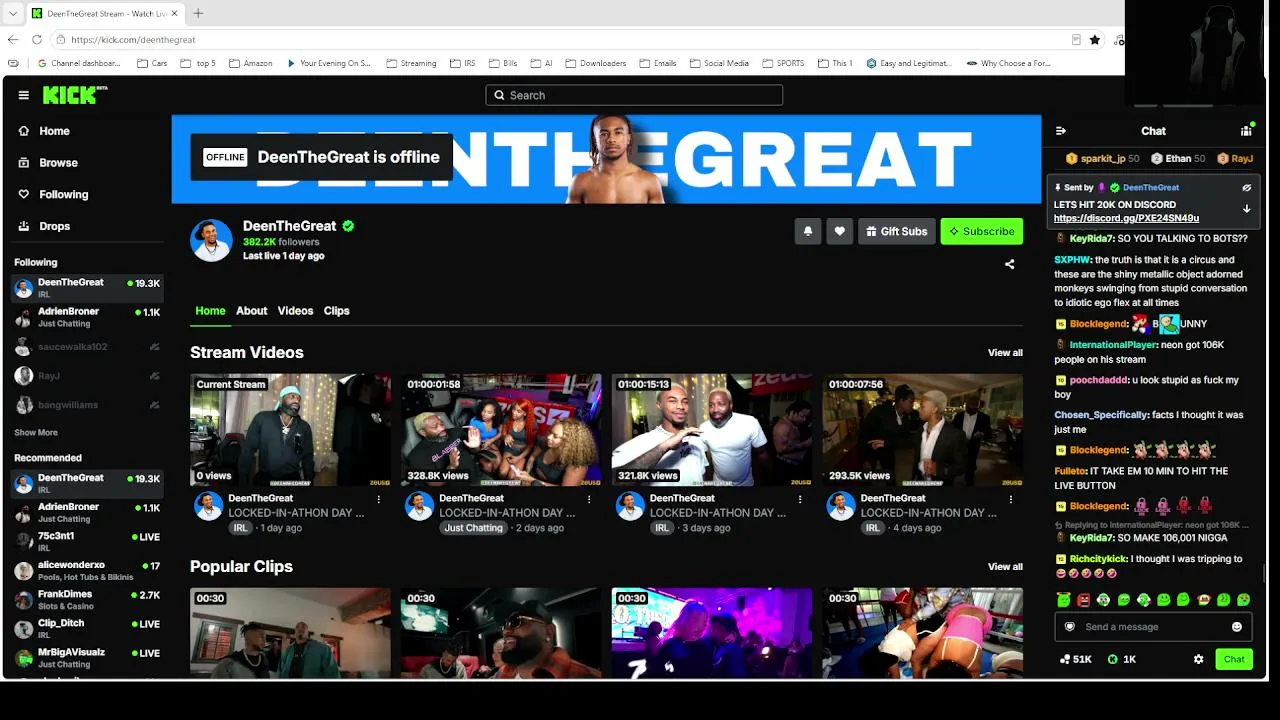Open View all for Stream Videos
The height and width of the screenshot is (720, 1280).
click(1005, 353)
